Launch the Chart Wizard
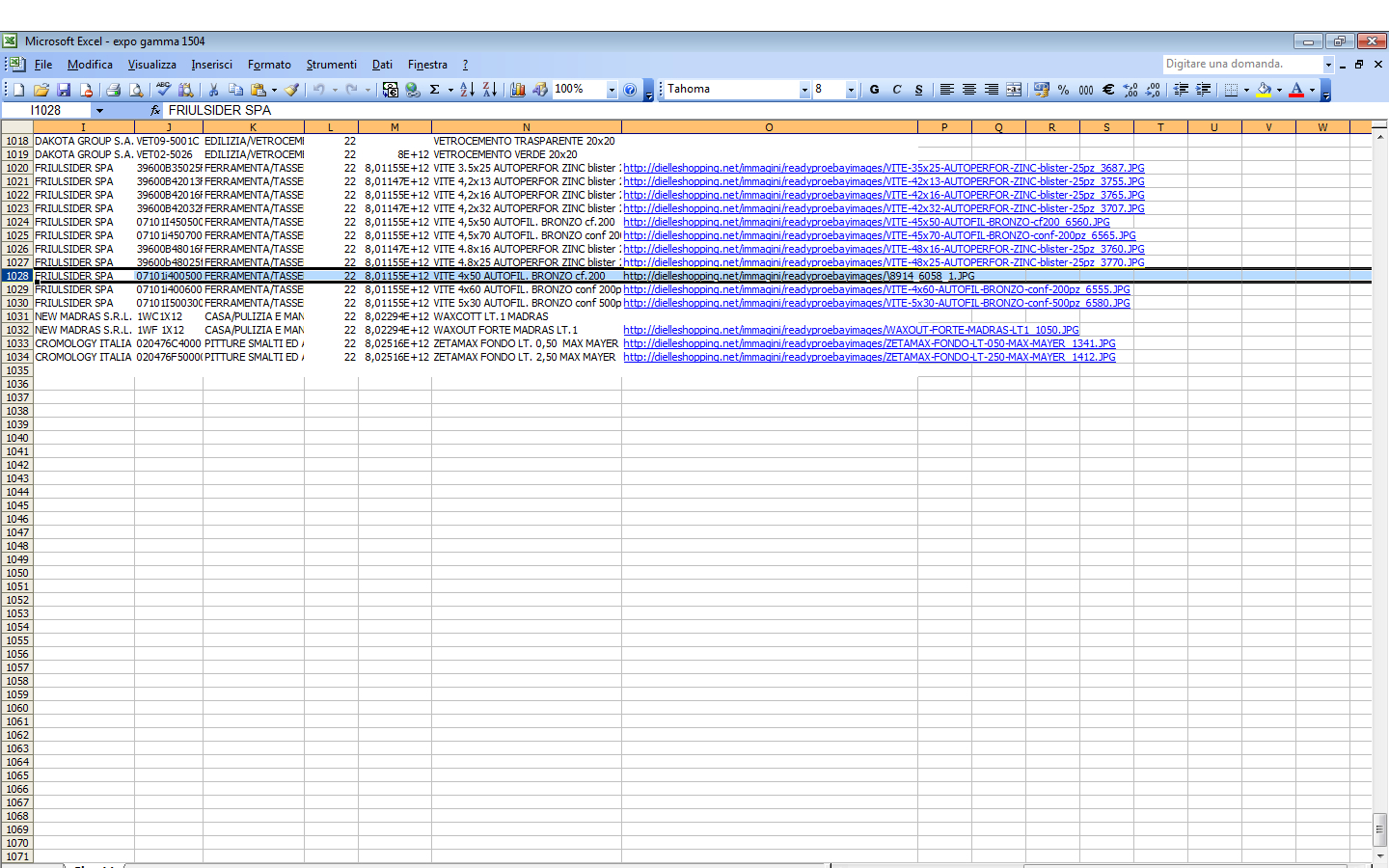This screenshot has width=1389, height=868. click(x=518, y=90)
